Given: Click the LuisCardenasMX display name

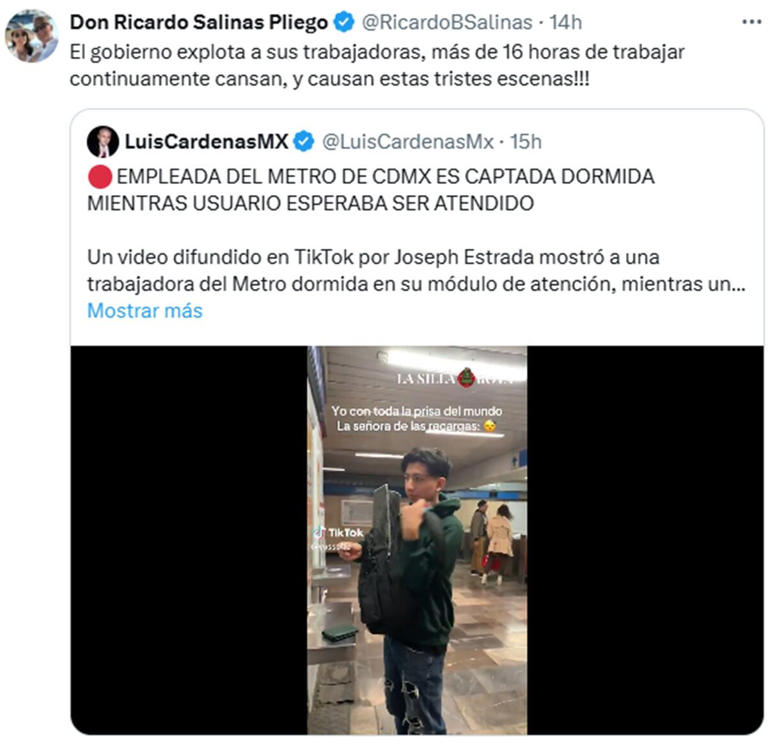Looking at the screenshot, I should (206, 142).
